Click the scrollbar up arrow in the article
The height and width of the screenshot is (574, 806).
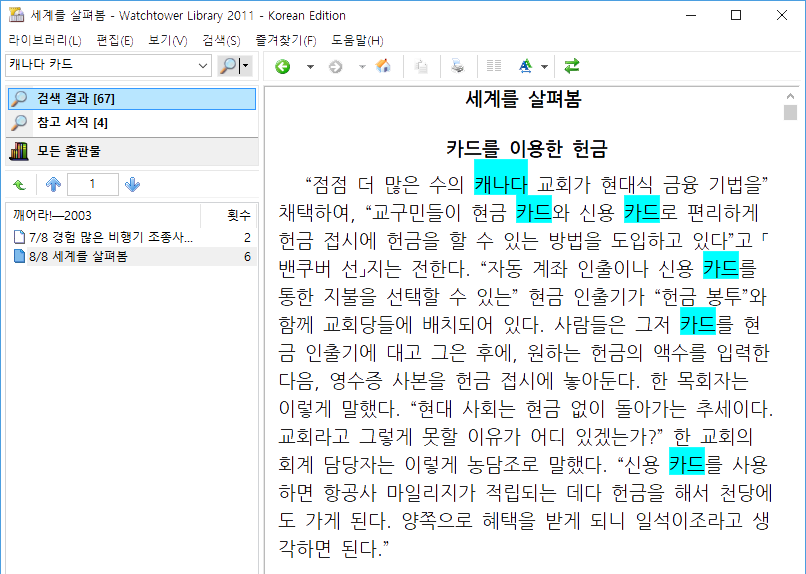click(x=790, y=96)
